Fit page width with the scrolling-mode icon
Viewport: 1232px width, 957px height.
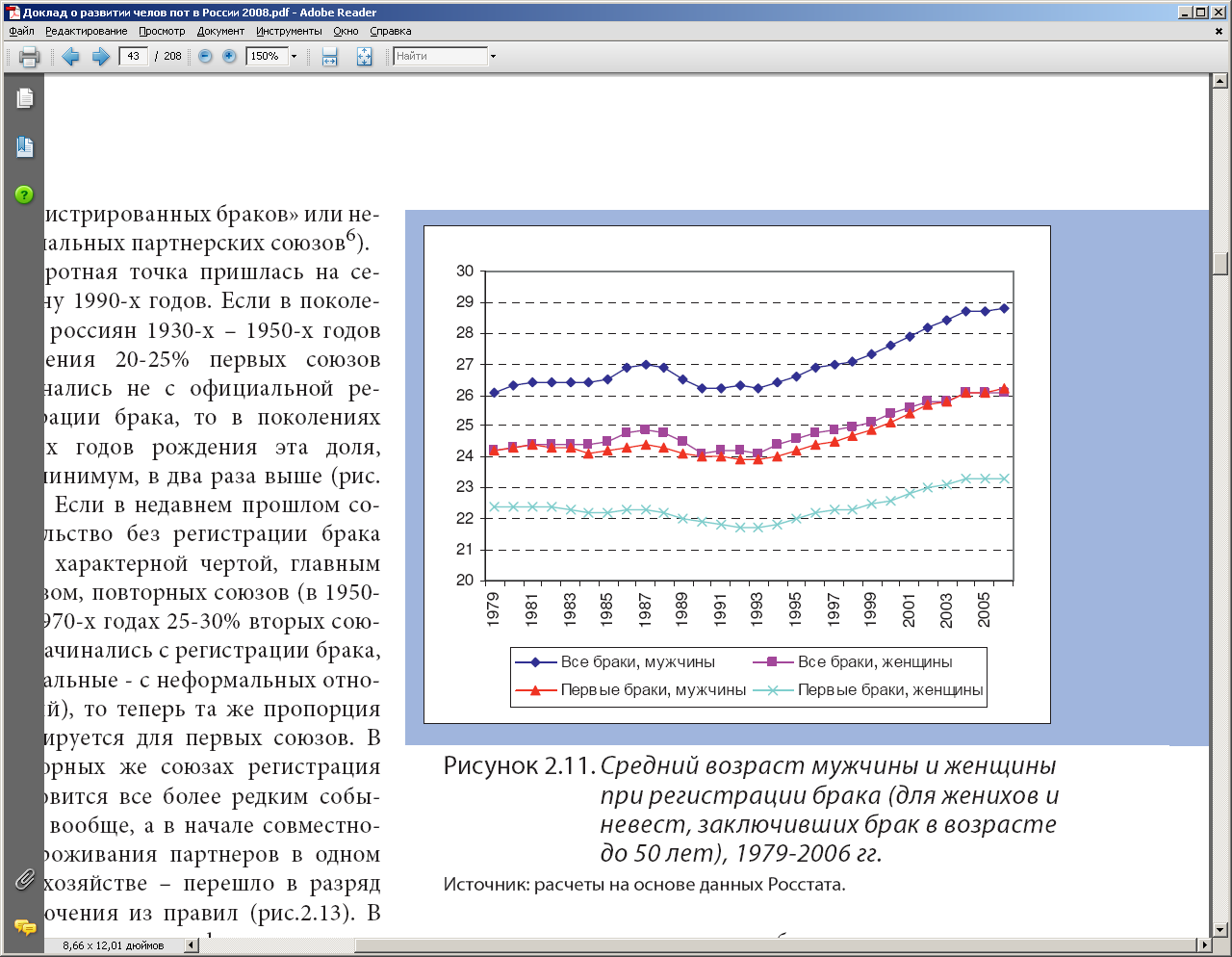pos(329,57)
